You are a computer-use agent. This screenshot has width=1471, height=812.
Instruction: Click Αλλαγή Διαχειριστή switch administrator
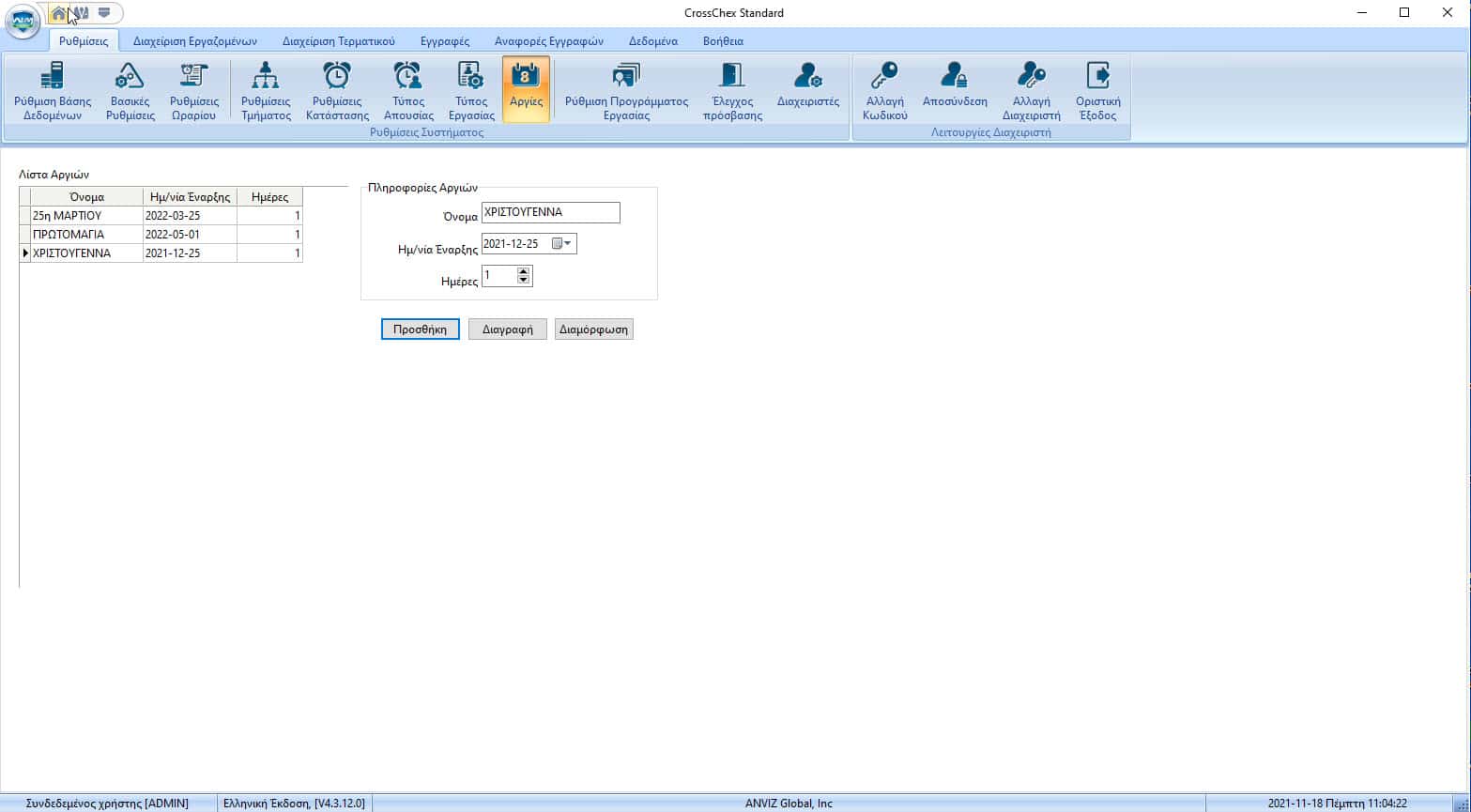pyautogui.click(x=1031, y=91)
